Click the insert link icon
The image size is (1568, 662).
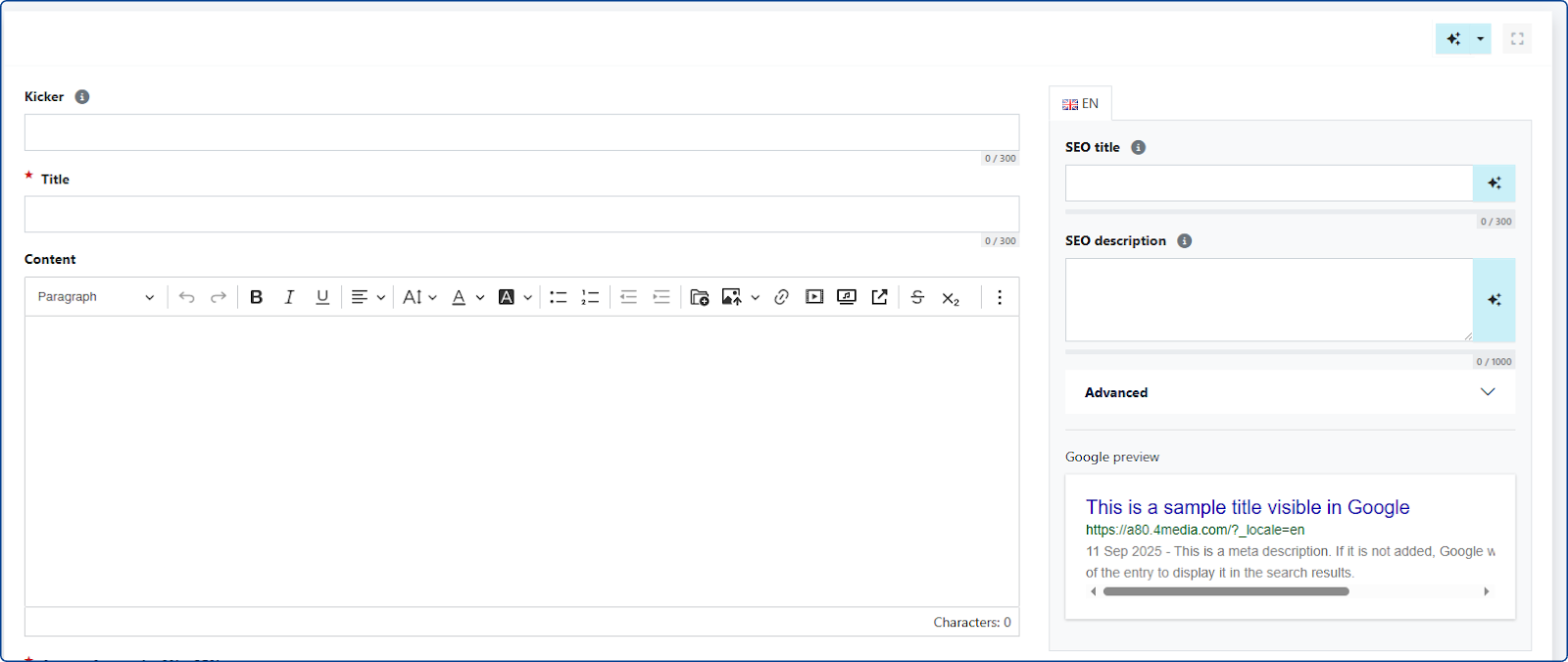781,297
